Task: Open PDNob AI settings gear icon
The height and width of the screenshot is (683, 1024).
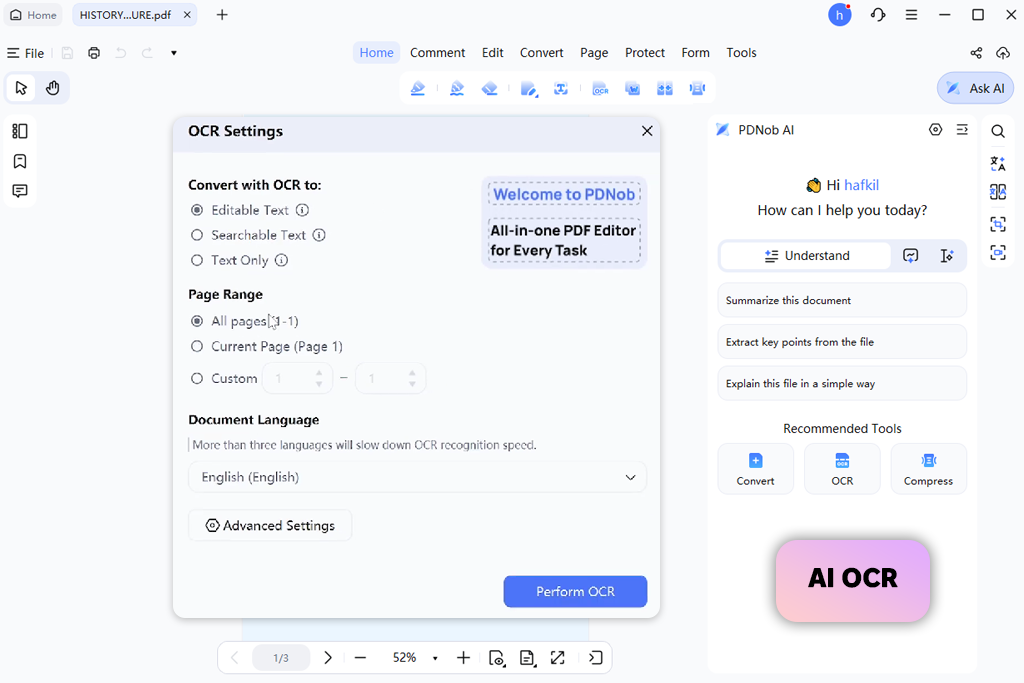Action: point(936,129)
